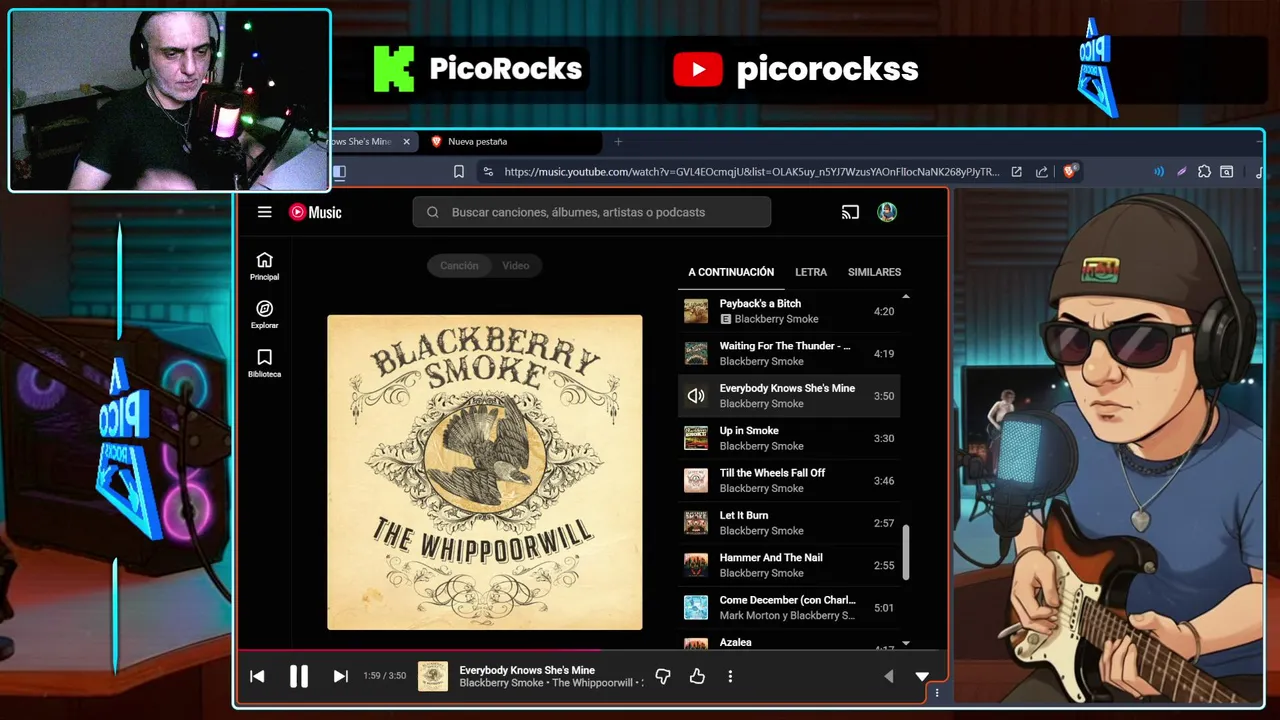Screen dimensions: 1280x720
Task: Click Blackberry Smoke under Let It Burn
Action: click(x=761, y=531)
